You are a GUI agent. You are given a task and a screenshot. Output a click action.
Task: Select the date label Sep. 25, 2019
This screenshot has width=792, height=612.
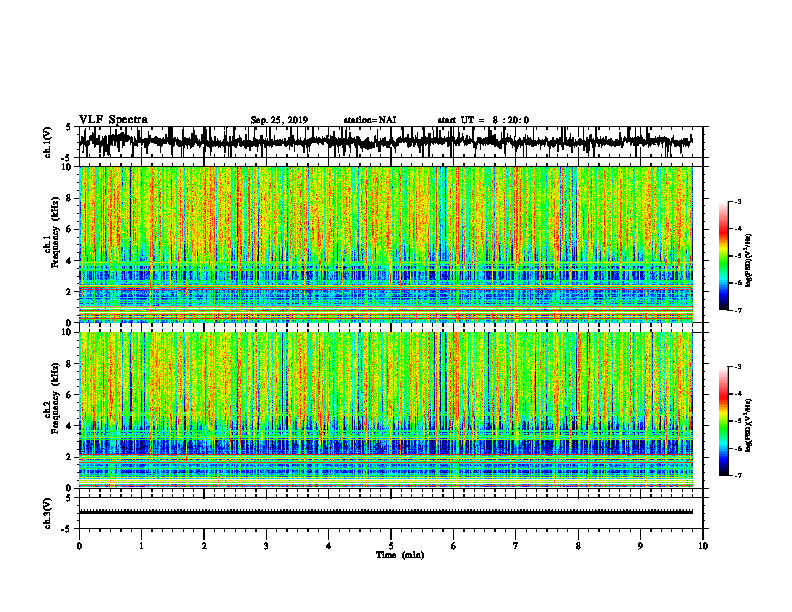coord(279,120)
